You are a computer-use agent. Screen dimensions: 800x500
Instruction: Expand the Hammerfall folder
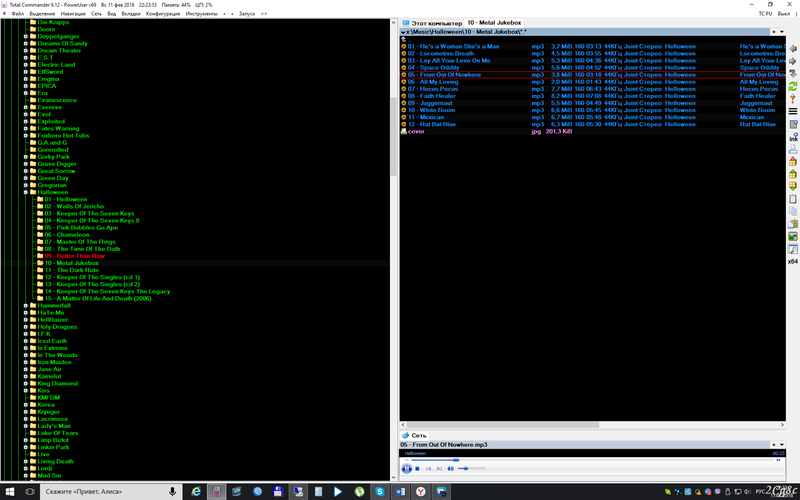coord(26,306)
